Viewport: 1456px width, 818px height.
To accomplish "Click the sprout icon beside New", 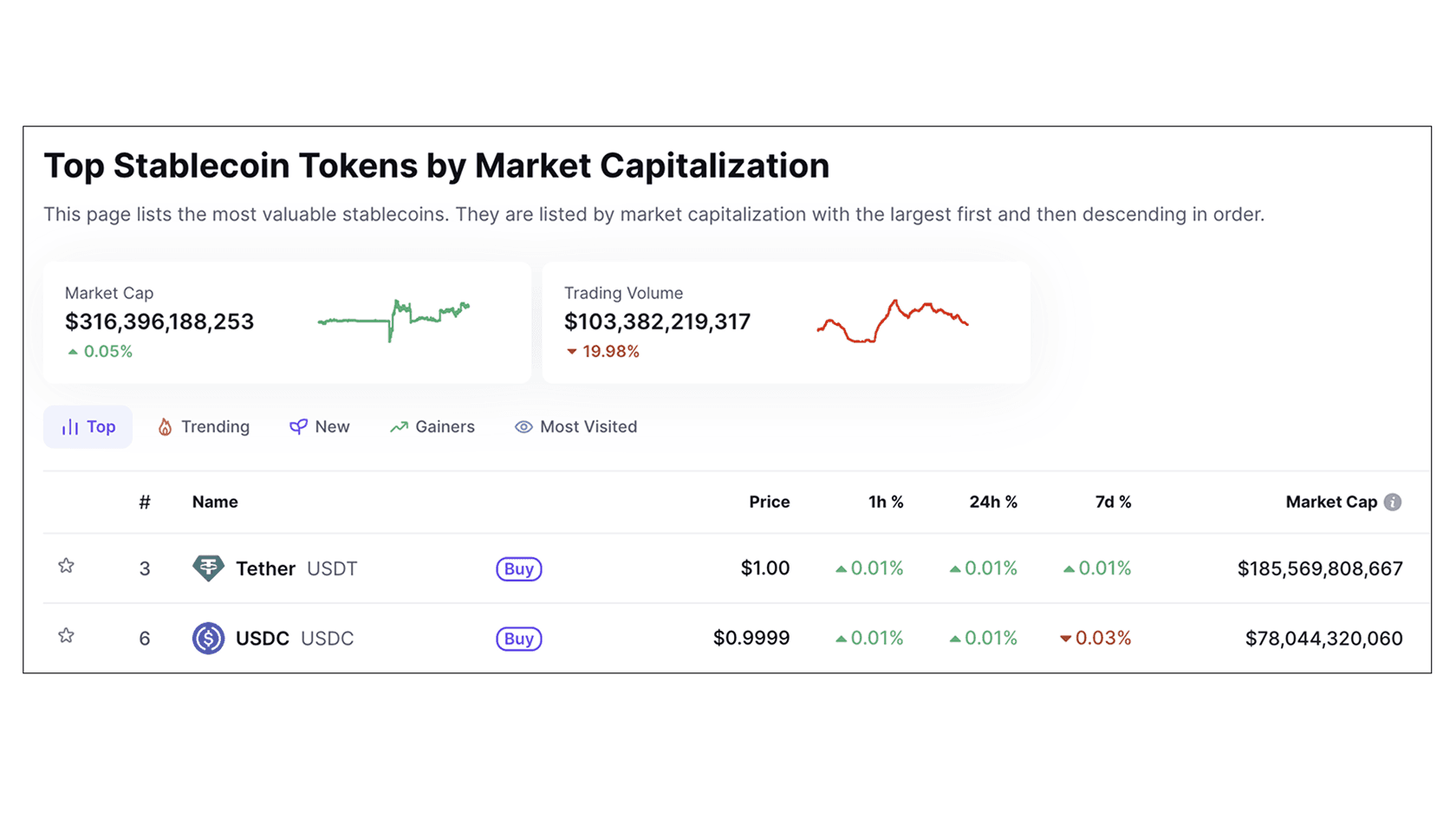I will tap(297, 426).
